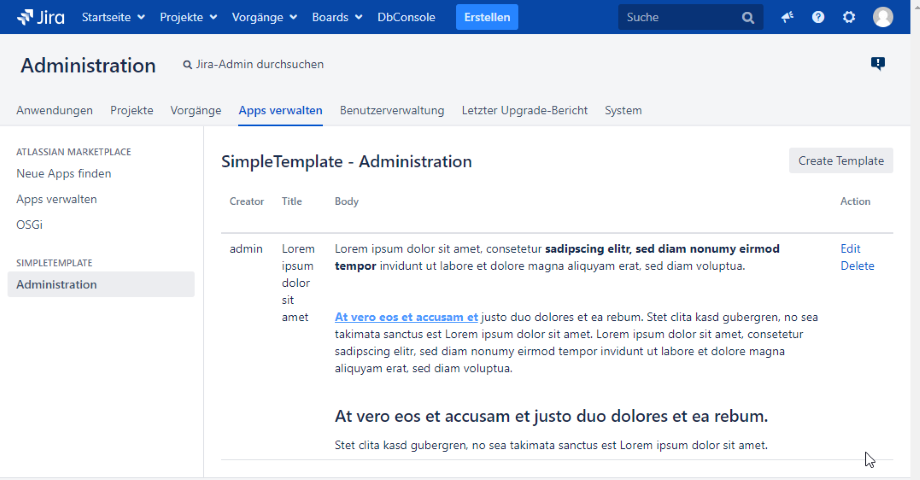This screenshot has width=920, height=480.
Task: Expand the Boards dropdown
Action: point(337,17)
